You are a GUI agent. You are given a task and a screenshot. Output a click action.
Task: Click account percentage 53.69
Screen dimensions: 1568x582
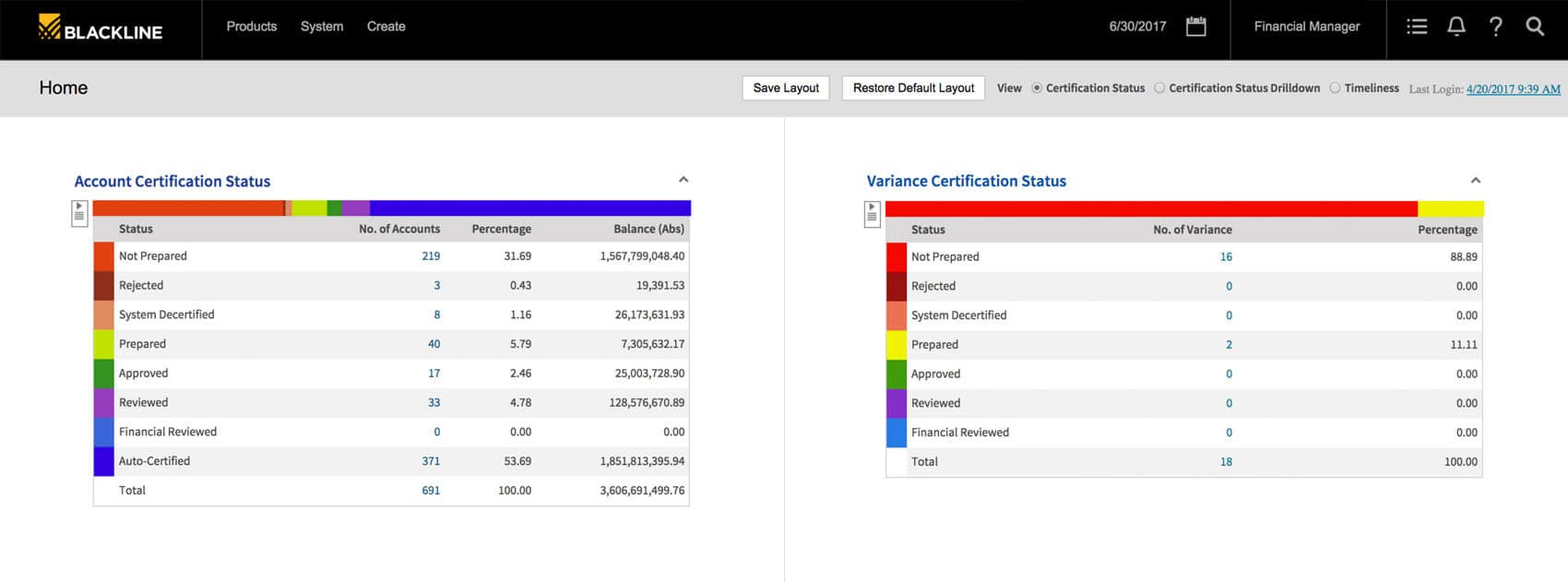[517, 461]
